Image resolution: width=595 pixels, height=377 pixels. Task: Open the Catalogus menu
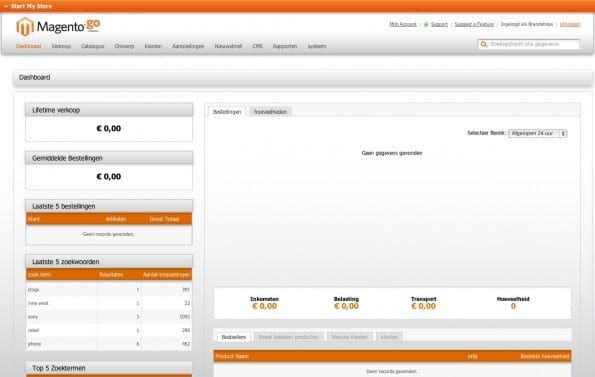[x=93, y=46]
